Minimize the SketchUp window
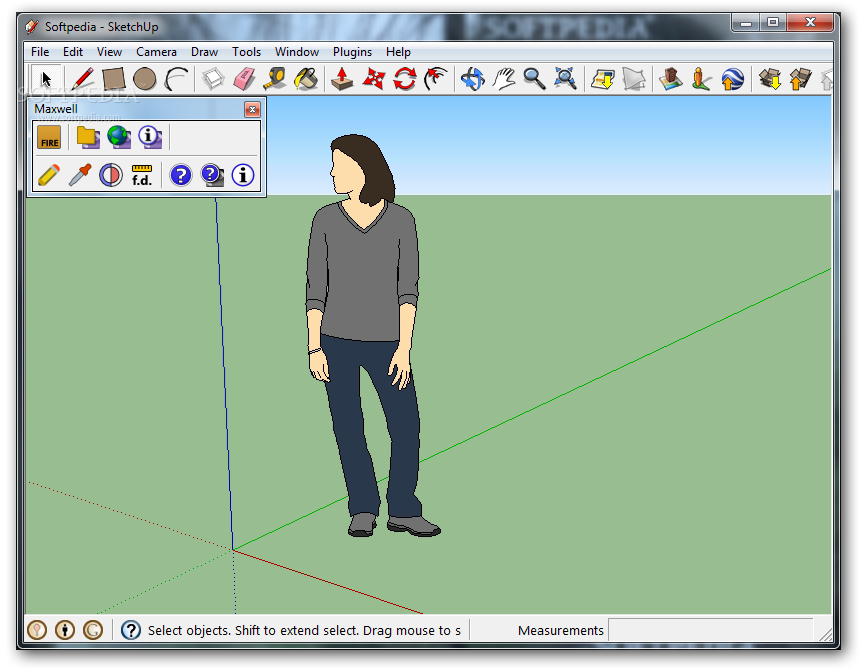 pos(746,23)
